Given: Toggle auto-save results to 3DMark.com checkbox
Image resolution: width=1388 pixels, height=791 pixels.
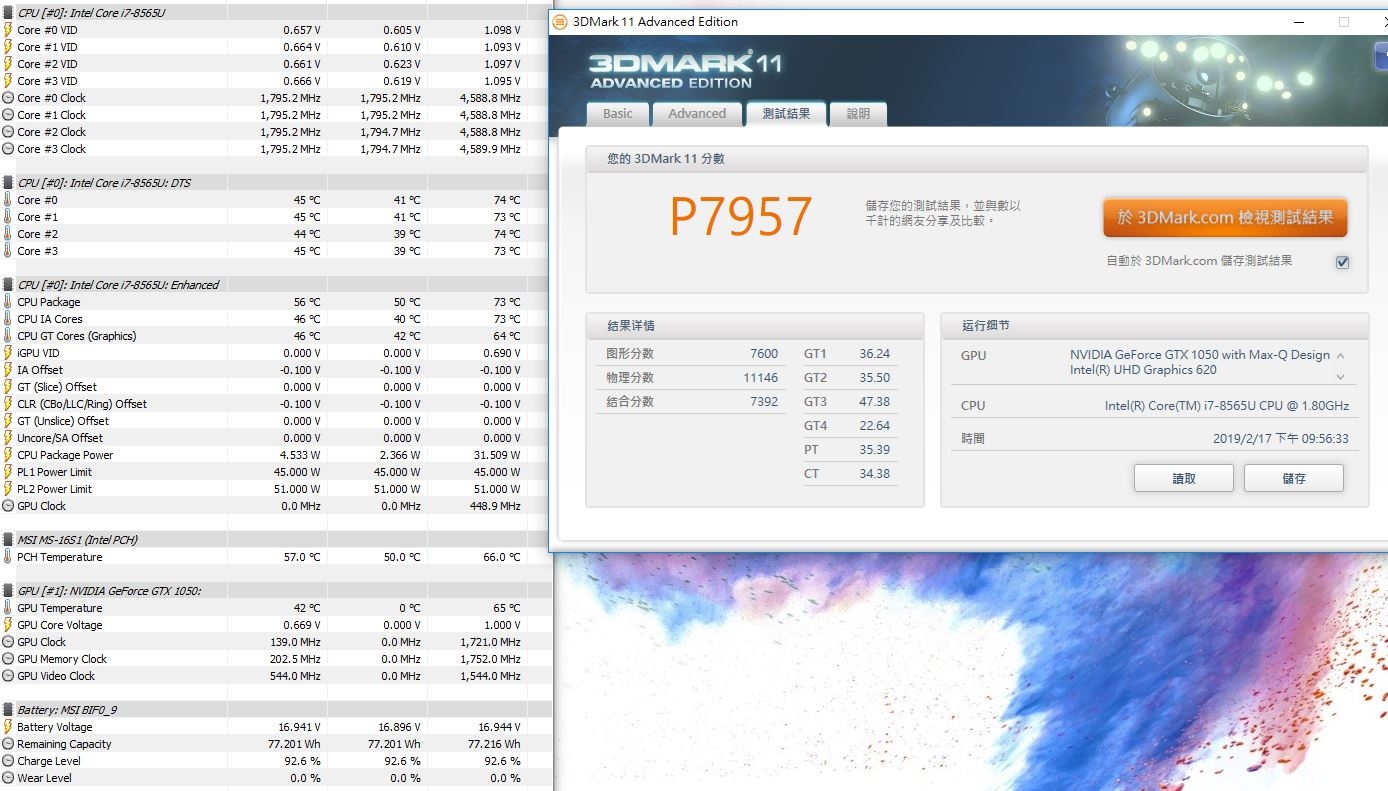Looking at the screenshot, I should (1342, 262).
